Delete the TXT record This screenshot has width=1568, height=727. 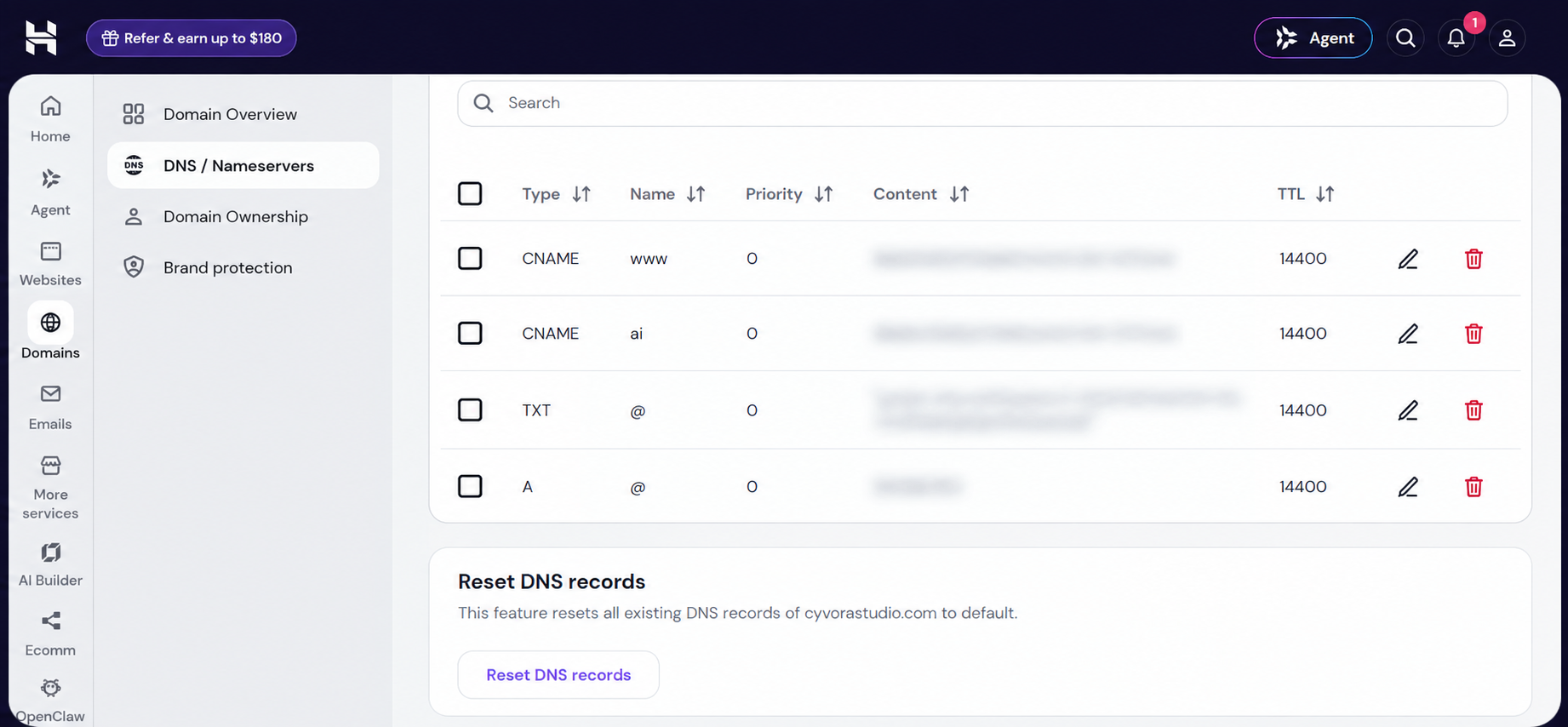point(1474,410)
